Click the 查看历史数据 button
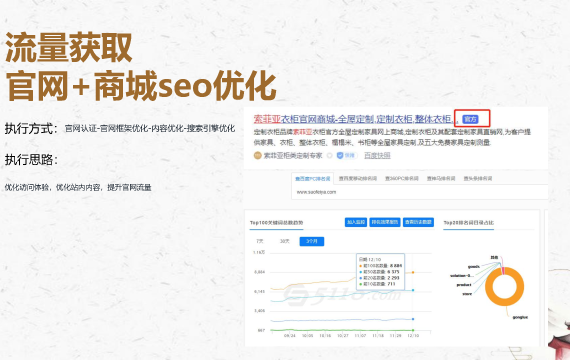This screenshot has width=570, height=360. pos(418,222)
